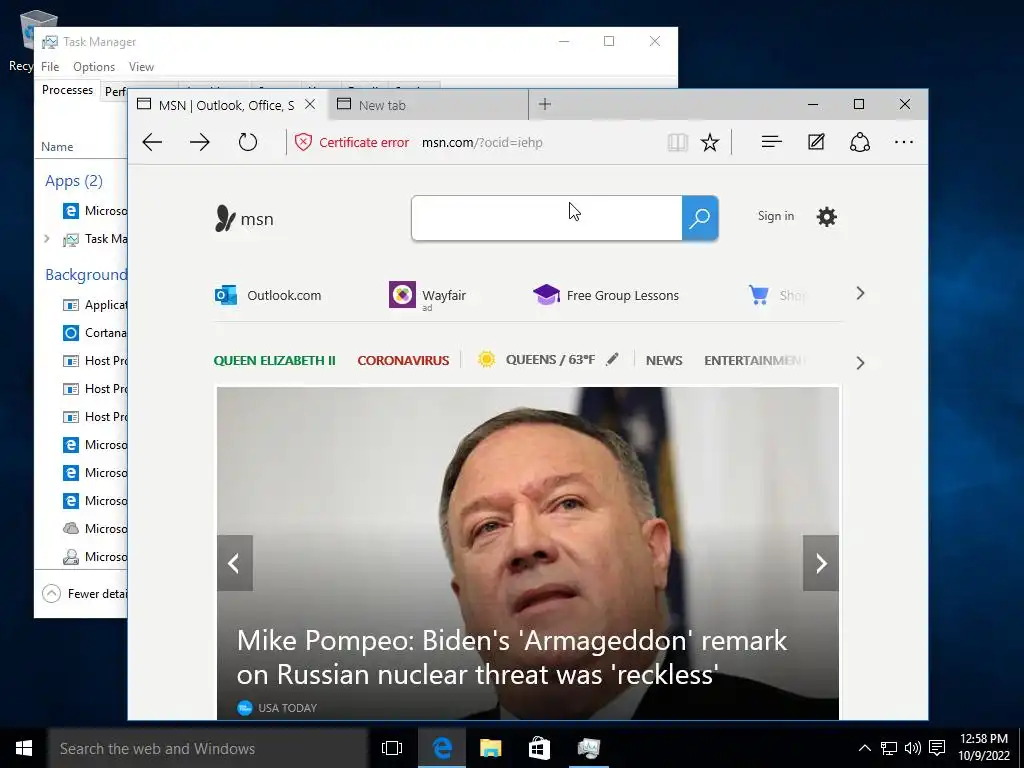The width and height of the screenshot is (1024, 768).
Task: Open the Mike Pompeo headline story
Action: (x=511, y=657)
